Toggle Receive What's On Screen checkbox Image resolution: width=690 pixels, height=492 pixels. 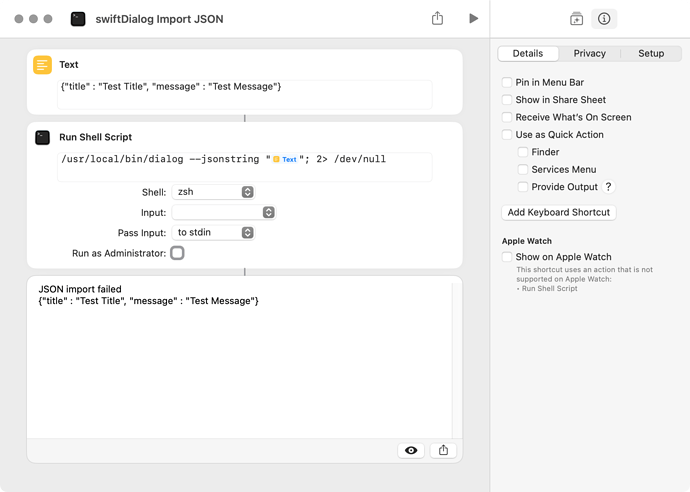click(x=507, y=117)
